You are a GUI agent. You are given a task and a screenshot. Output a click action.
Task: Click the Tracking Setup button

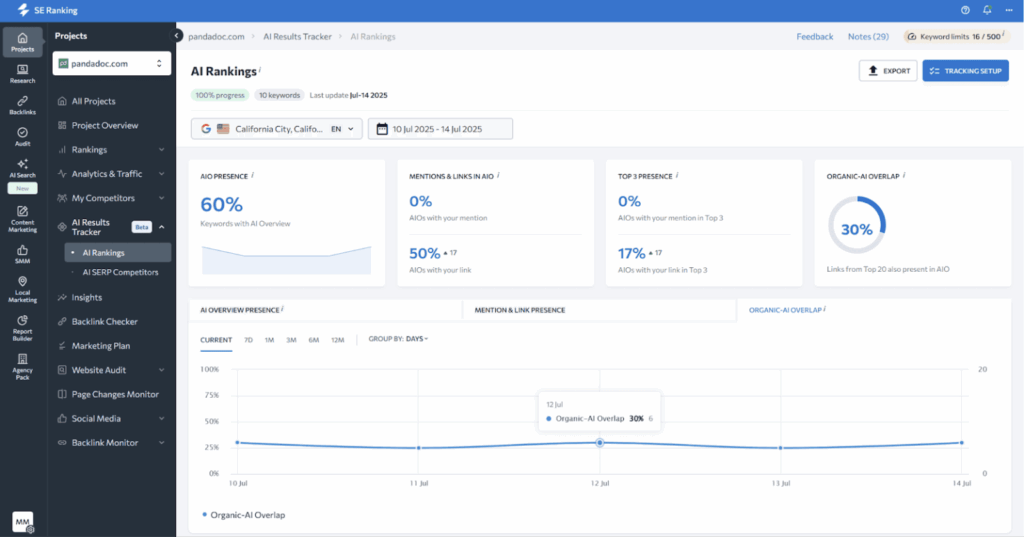(x=965, y=71)
